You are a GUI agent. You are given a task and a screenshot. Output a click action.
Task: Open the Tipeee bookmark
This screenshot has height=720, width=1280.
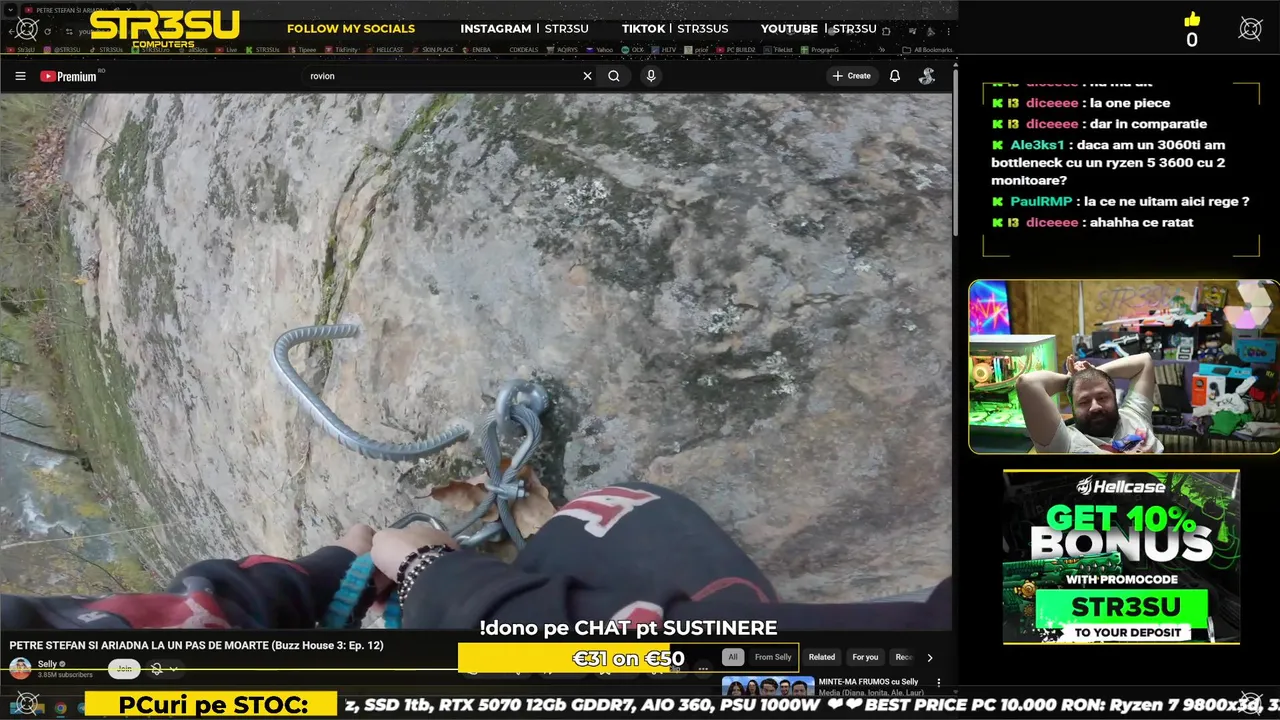click(x=303, y=49)
